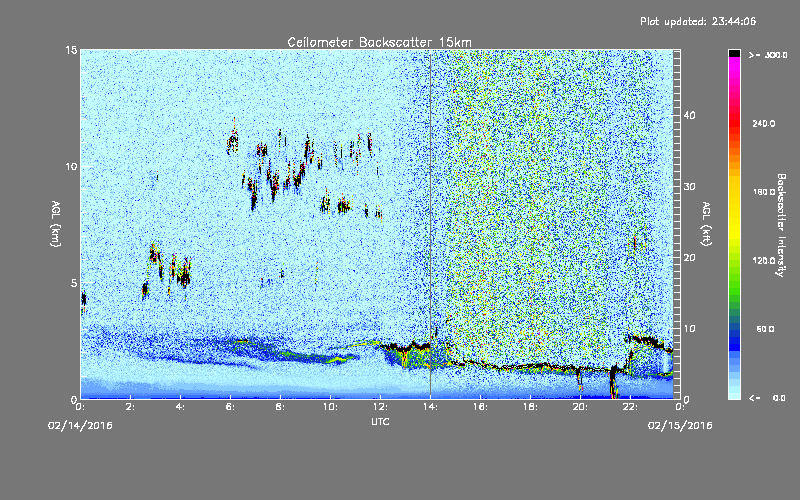Click the '>= 300.0' colorbar value
The width and height of the screenshot is (800, 500).
768,55
